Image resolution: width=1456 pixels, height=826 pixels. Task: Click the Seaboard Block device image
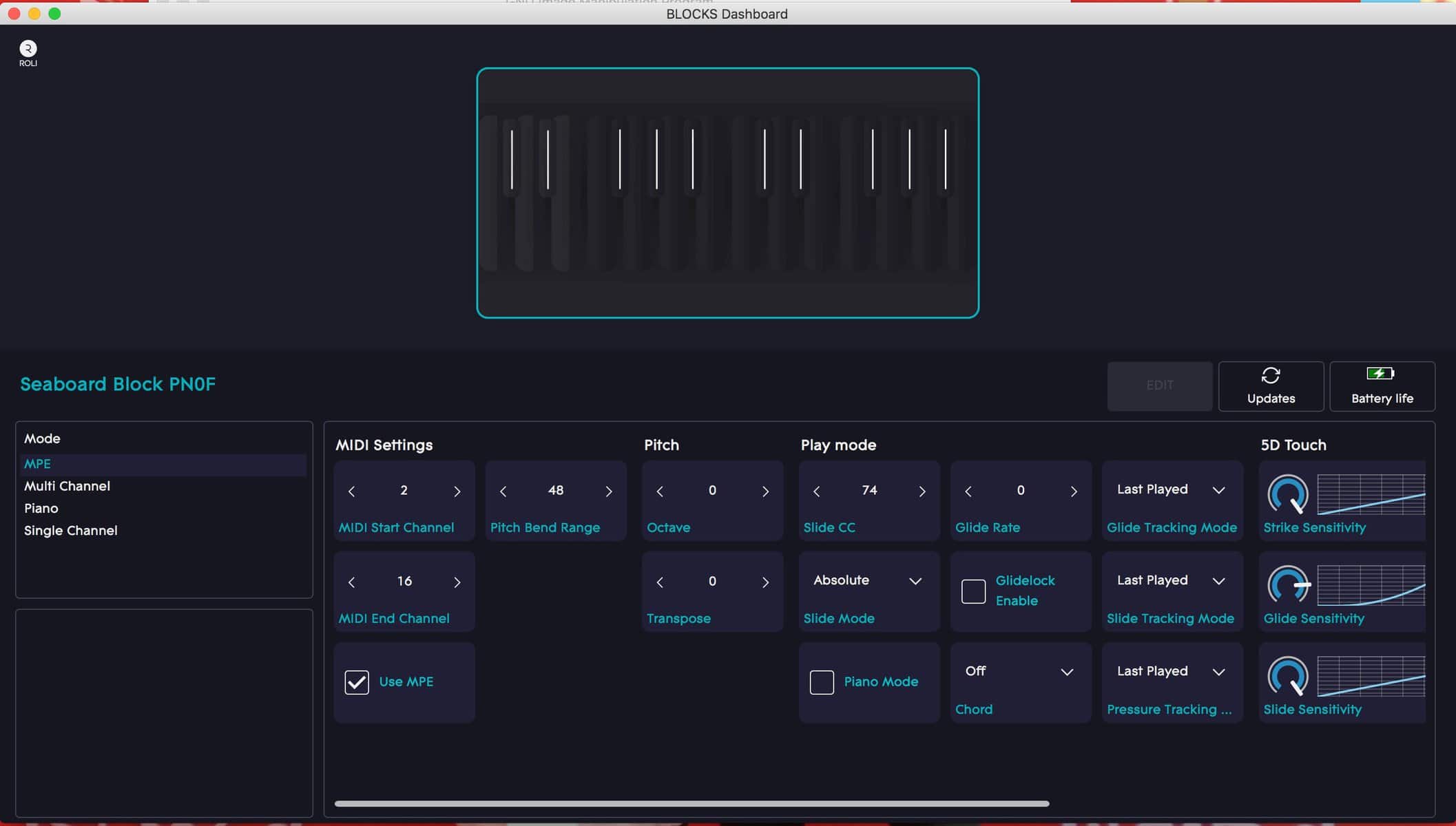(x=727, y=193)
